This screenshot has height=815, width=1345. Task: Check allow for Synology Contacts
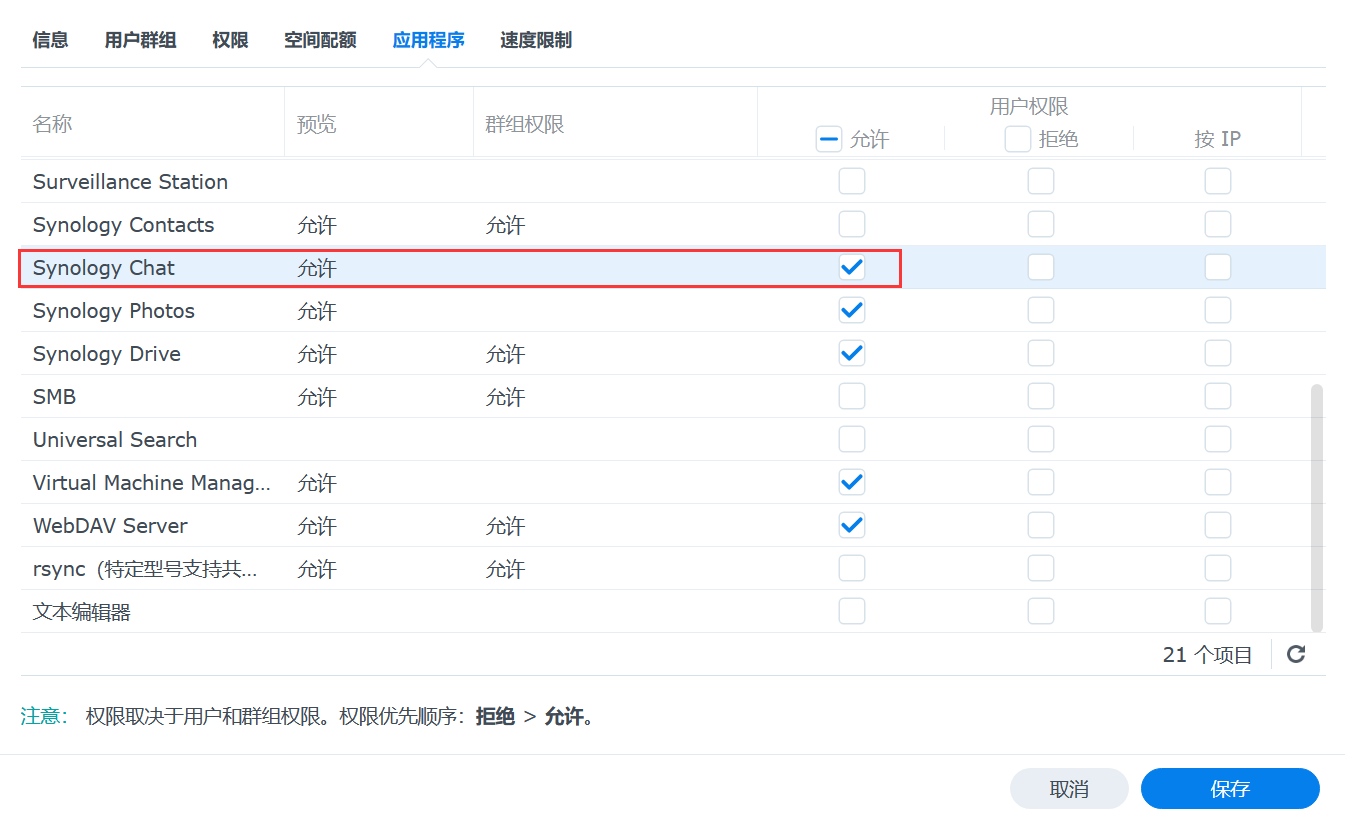pyautogui.click(x=852, y=224)
